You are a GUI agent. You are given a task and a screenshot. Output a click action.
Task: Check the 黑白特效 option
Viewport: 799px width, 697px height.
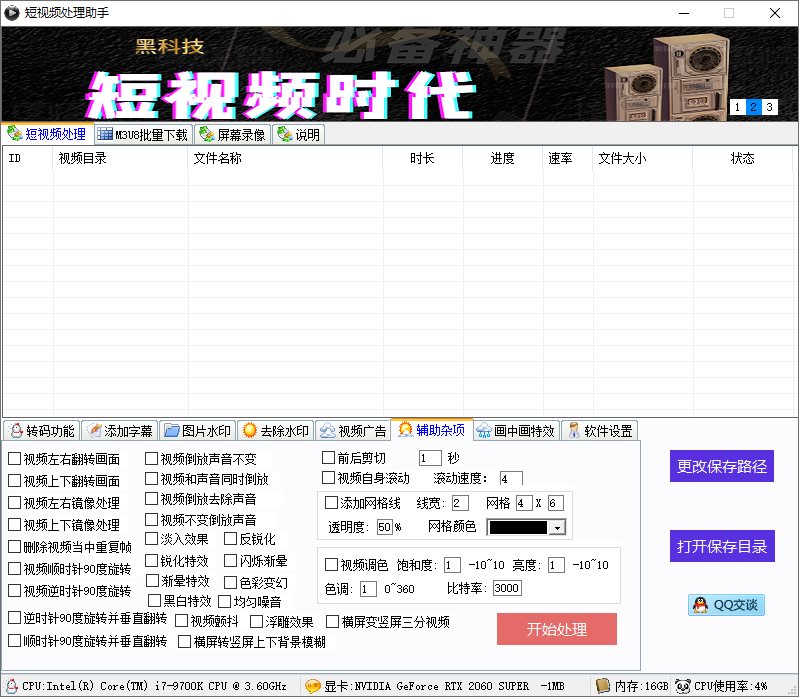(154, 601)
